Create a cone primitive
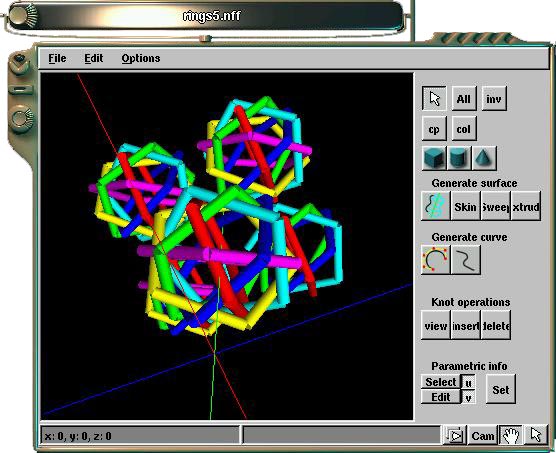The width and height of the screenshot is (556, 453). pyautogui.click(x=484, y=158)
